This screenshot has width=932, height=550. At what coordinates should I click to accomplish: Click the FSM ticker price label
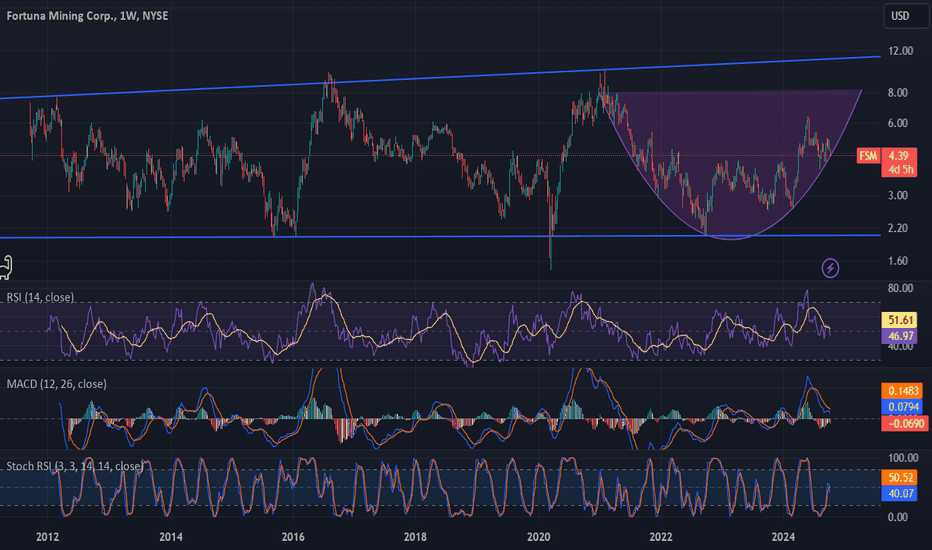click(868, 156)
